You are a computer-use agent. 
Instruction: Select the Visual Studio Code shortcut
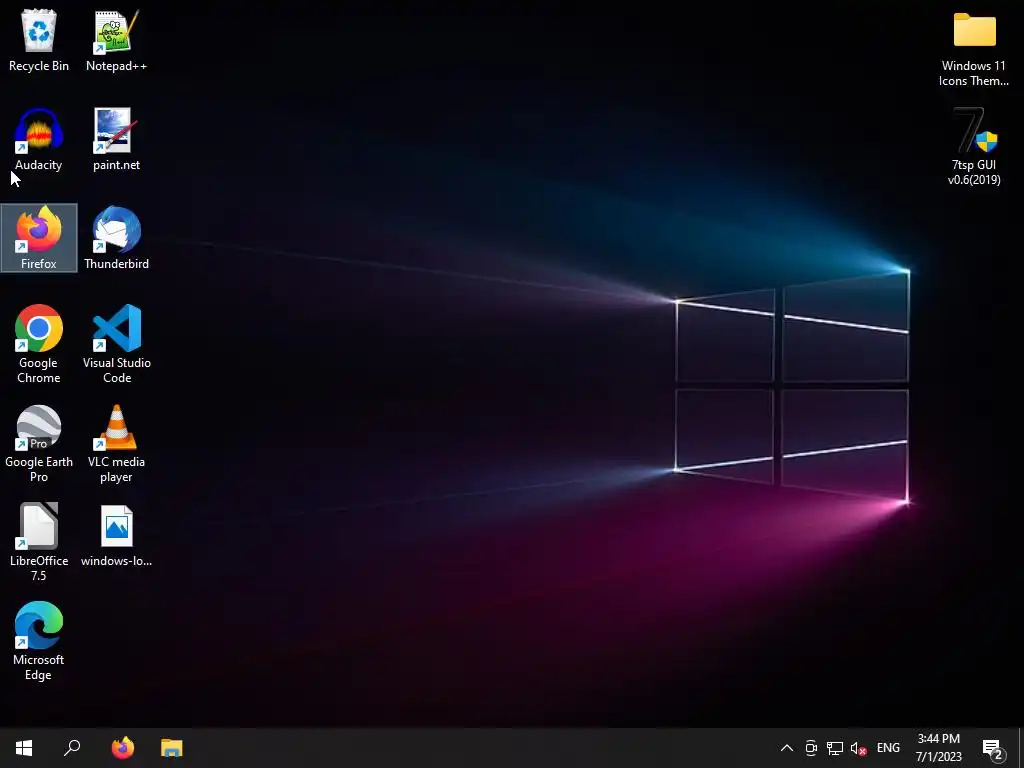click(116, 344)
